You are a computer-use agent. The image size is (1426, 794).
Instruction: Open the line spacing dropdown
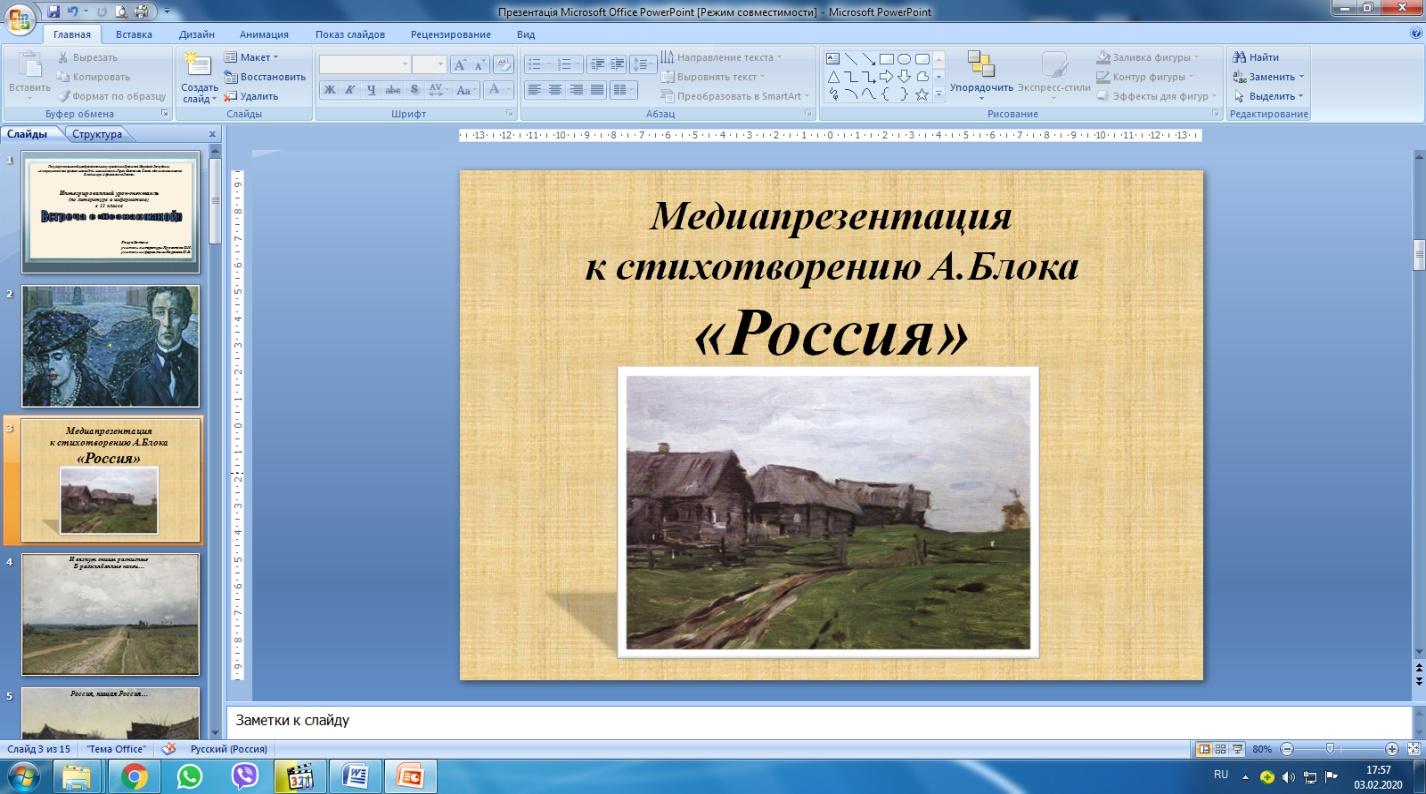644,64
